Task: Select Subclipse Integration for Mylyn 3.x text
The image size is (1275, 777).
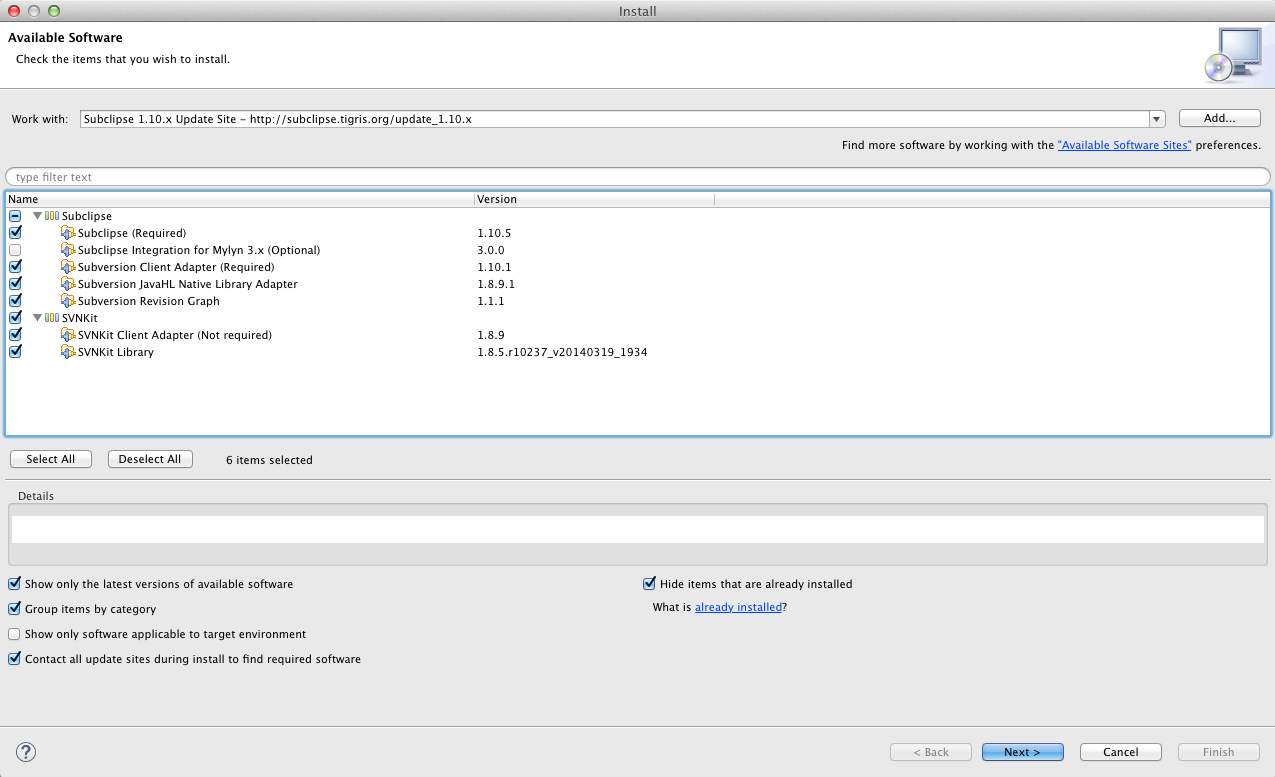Action: point(199,250)
